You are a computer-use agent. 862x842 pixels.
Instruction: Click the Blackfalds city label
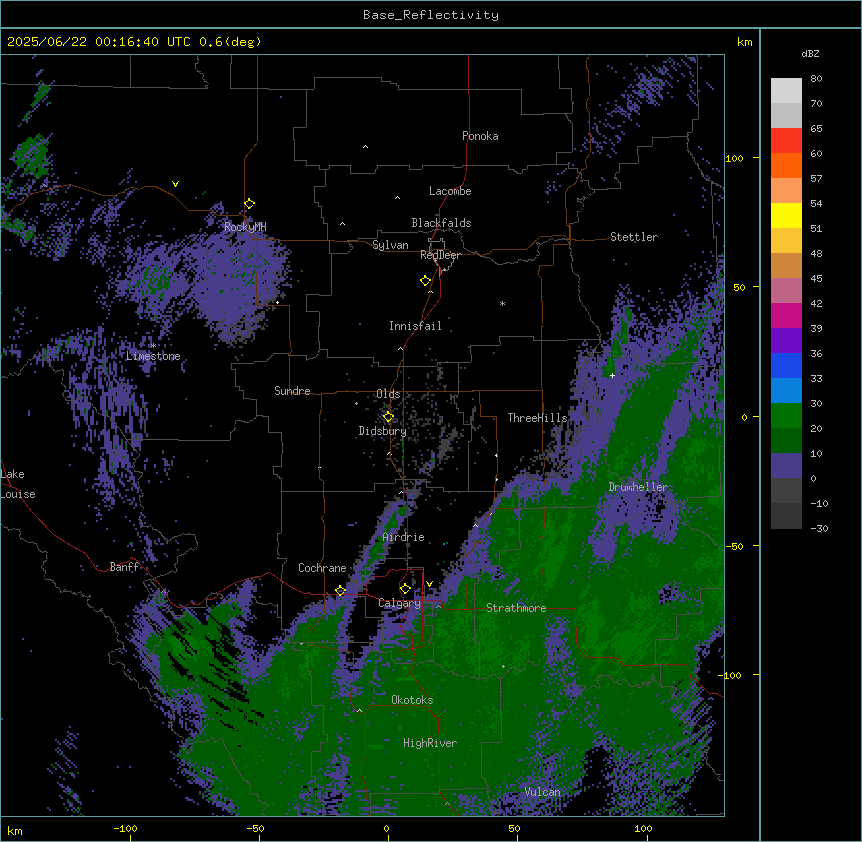click(x=441, y=223)
